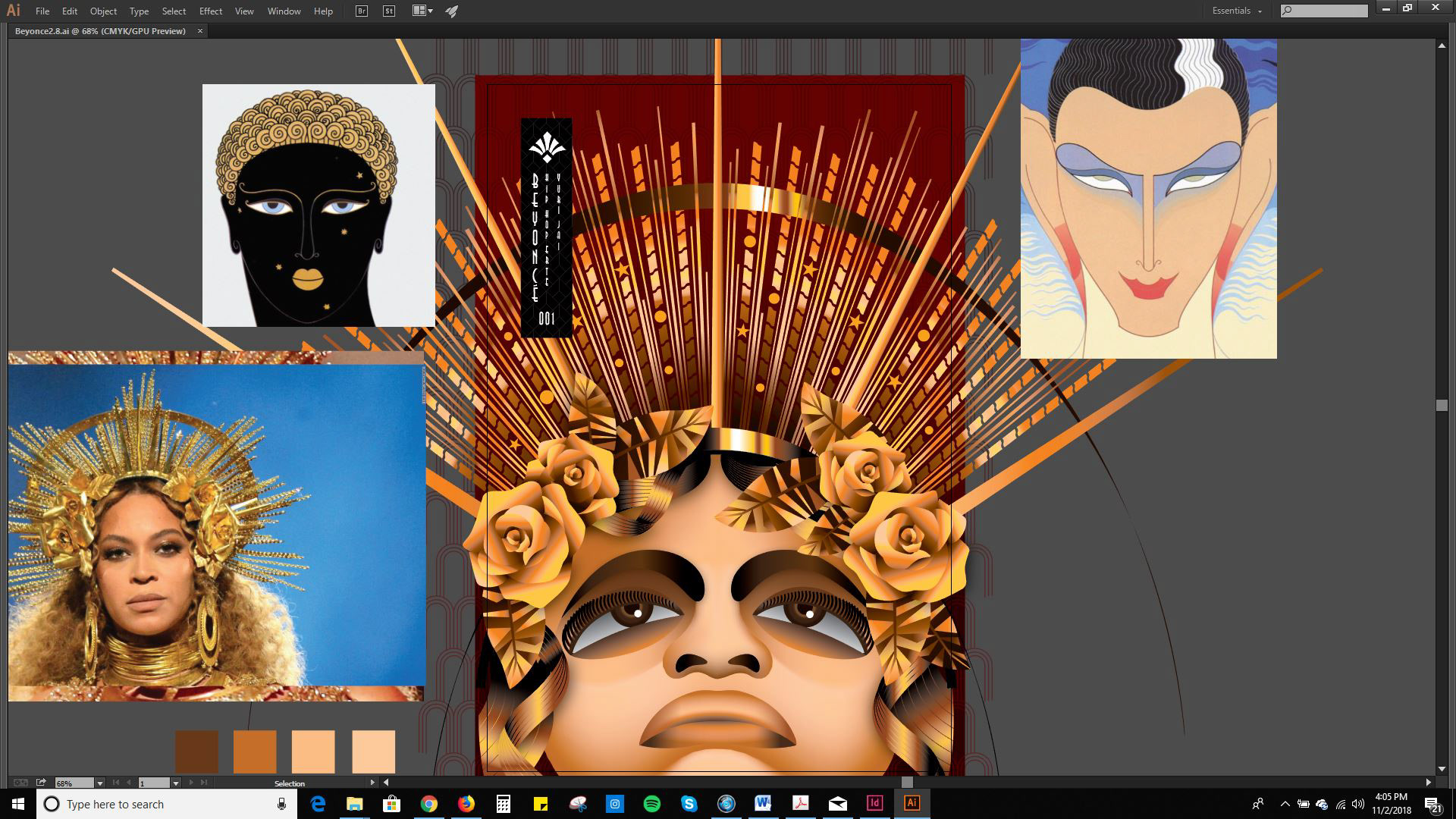Image resolution: width=1456 pixels, height=819 pixels.
Task: Open the zoom level dropdown arrow
Action: (99, 783)
